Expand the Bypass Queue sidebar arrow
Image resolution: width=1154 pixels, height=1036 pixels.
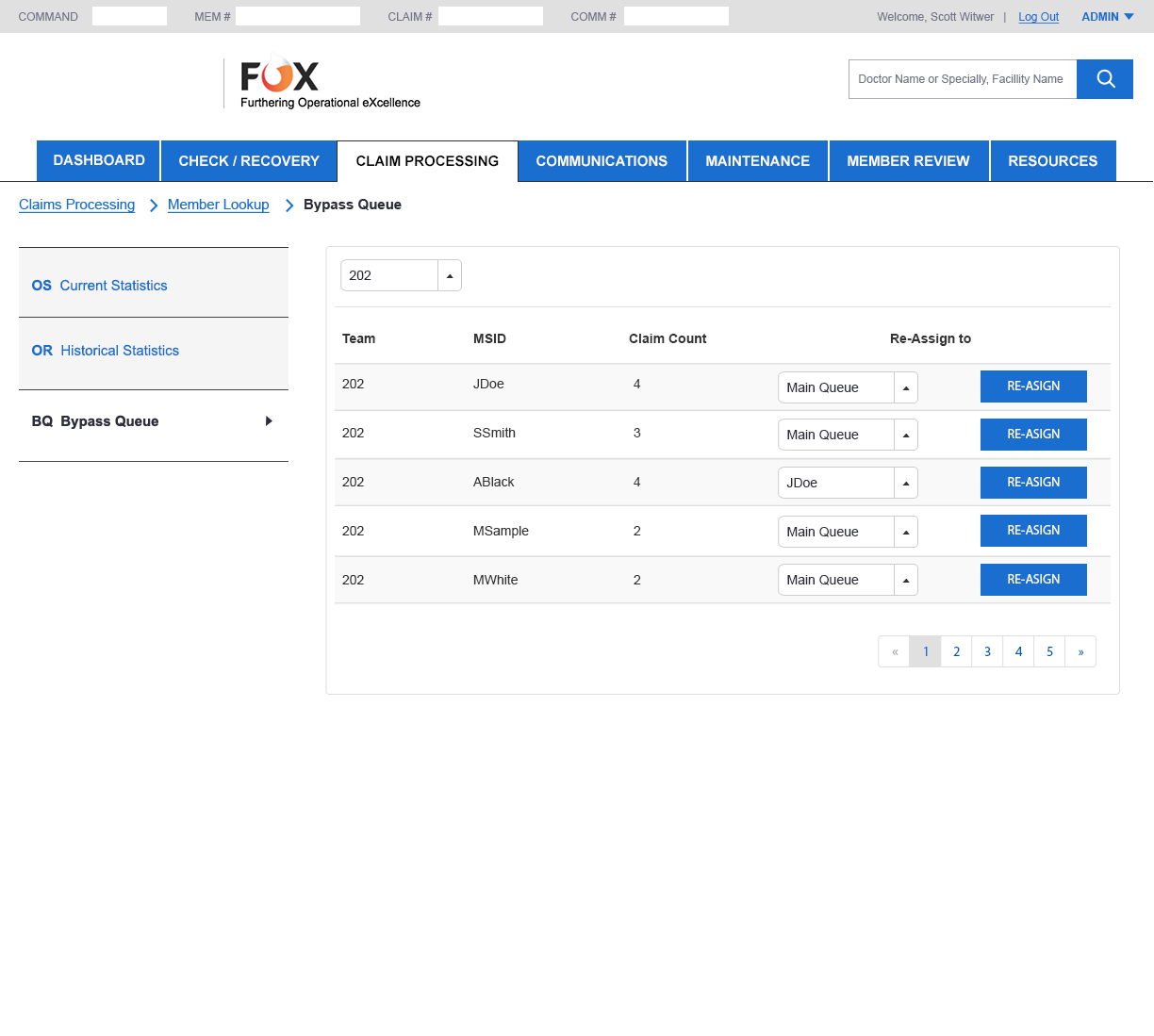pos(269,421)
